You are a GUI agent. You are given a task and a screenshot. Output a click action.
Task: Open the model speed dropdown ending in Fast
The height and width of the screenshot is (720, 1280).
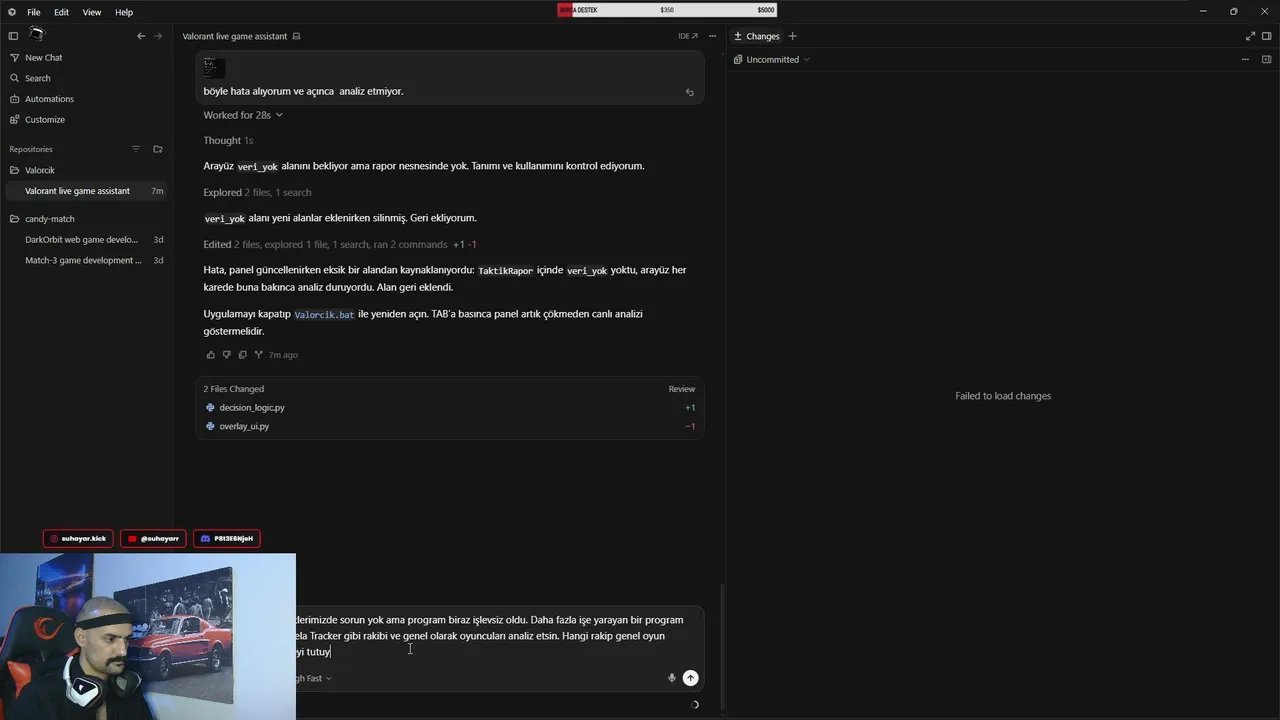pos(314,679)
